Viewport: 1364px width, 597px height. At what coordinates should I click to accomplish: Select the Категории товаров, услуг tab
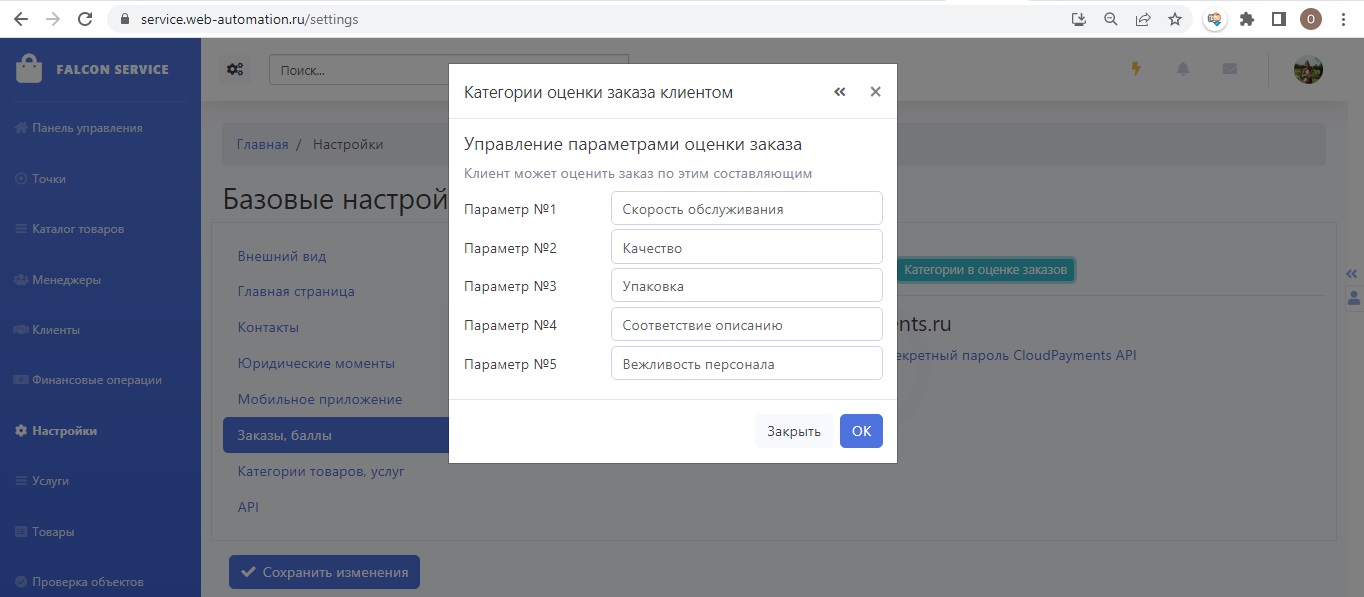coord(321,471)
